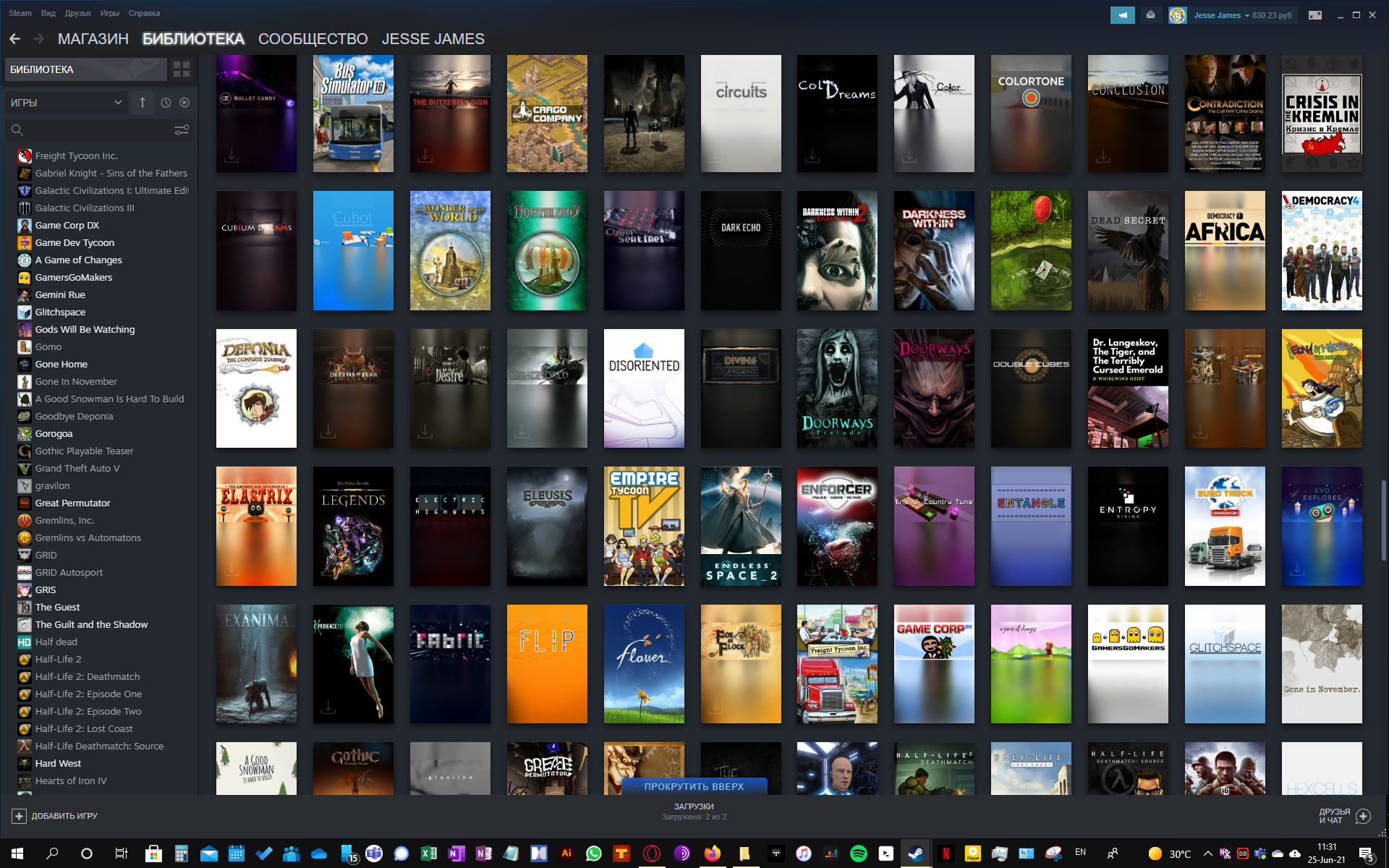Click ДОБАВИТЬ ИГРУ label

pyautogui.click(x=64, y=816)
